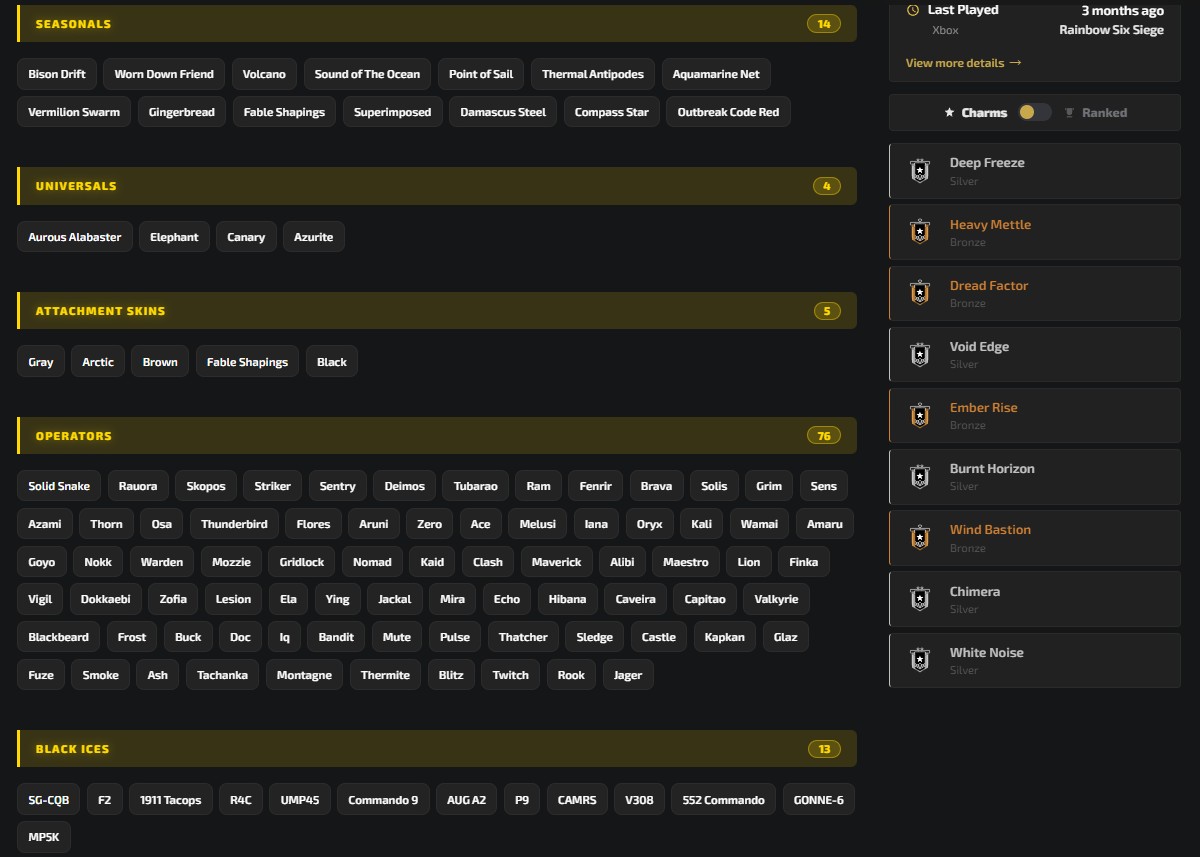
Task: Click the GONNE-6 black ice tag
Action: 818,800
